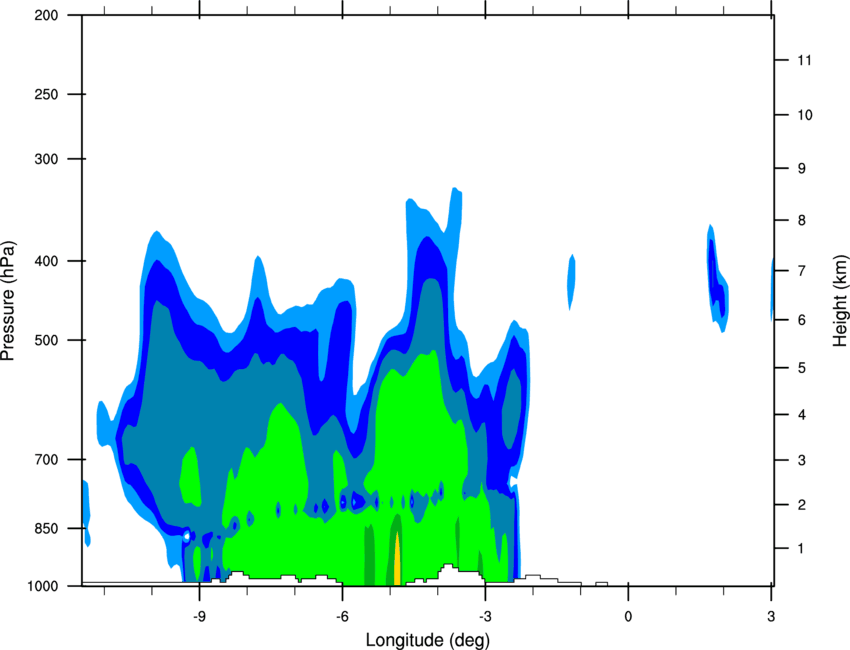This screenshot has width=850, height=650.
Task: Click the 7 km height label
Action: pos(801,271)
